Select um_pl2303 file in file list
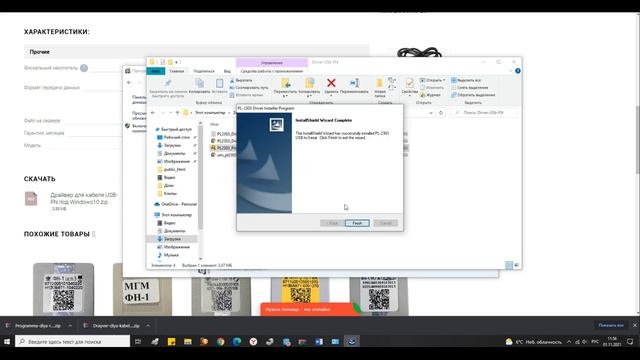This screenshot has height=360, width=640. (x=224, y=155)
